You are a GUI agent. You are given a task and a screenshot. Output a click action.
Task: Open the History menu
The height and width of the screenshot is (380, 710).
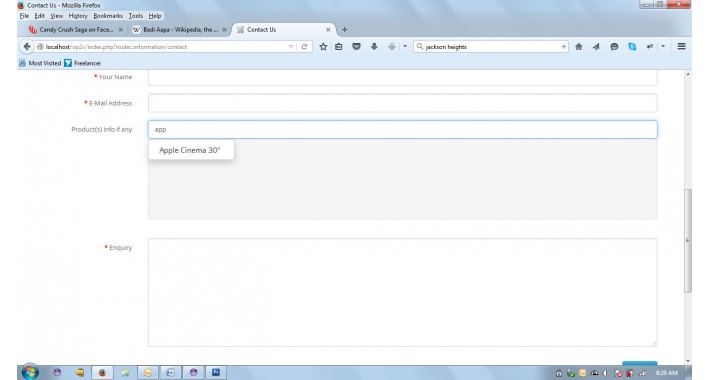pos(78,16)
